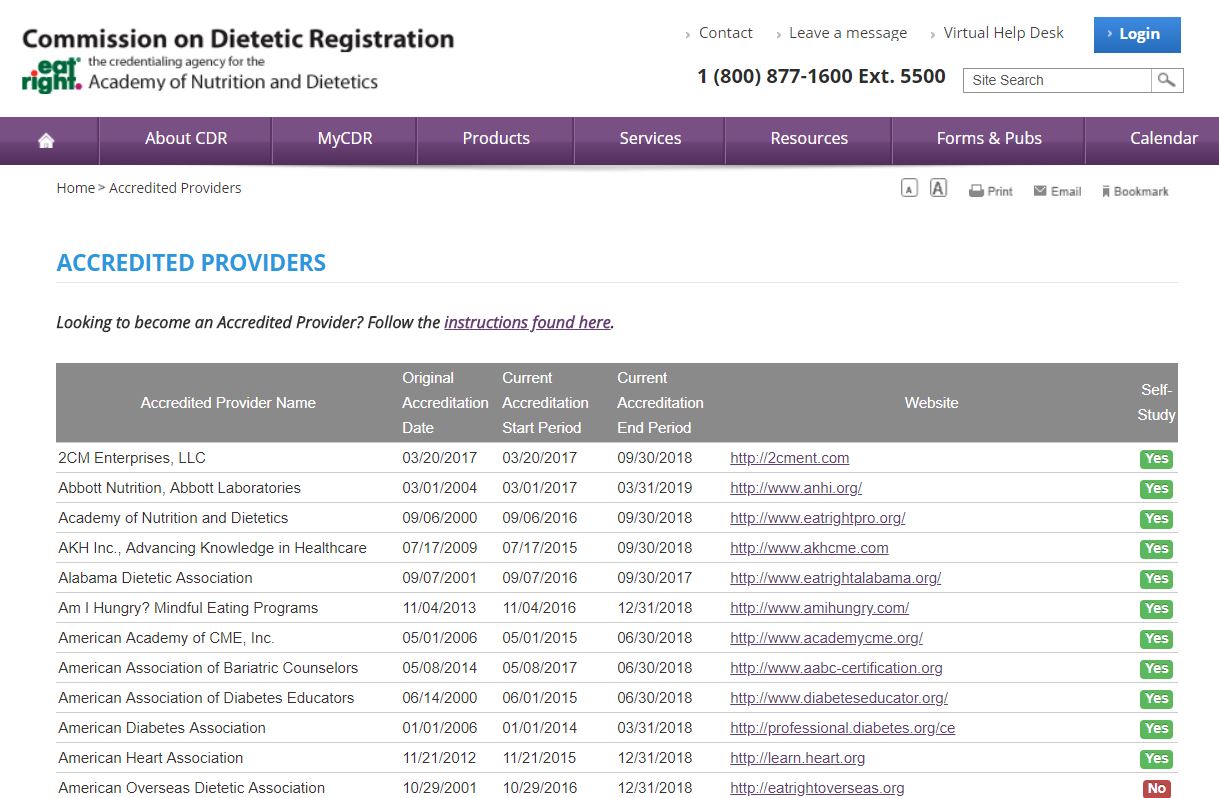Expand the Resources menu
This screenshot has height=798, width=1219.
click(x=809, y=139)
